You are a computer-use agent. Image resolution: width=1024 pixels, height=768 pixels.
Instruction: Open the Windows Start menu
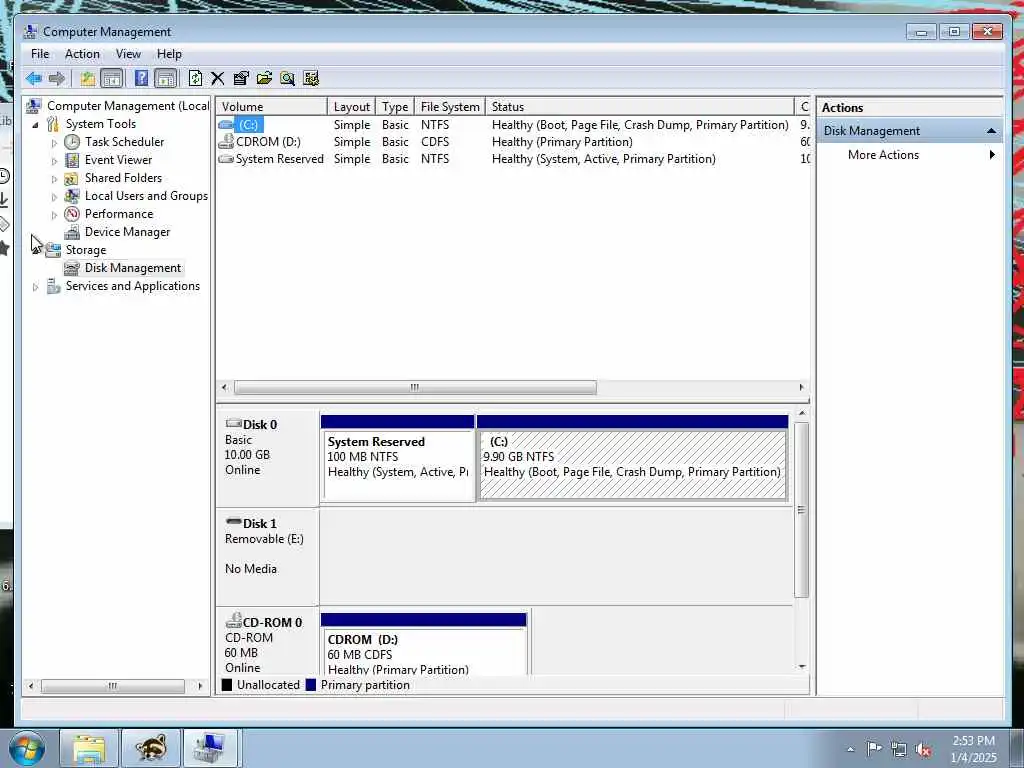27,748
